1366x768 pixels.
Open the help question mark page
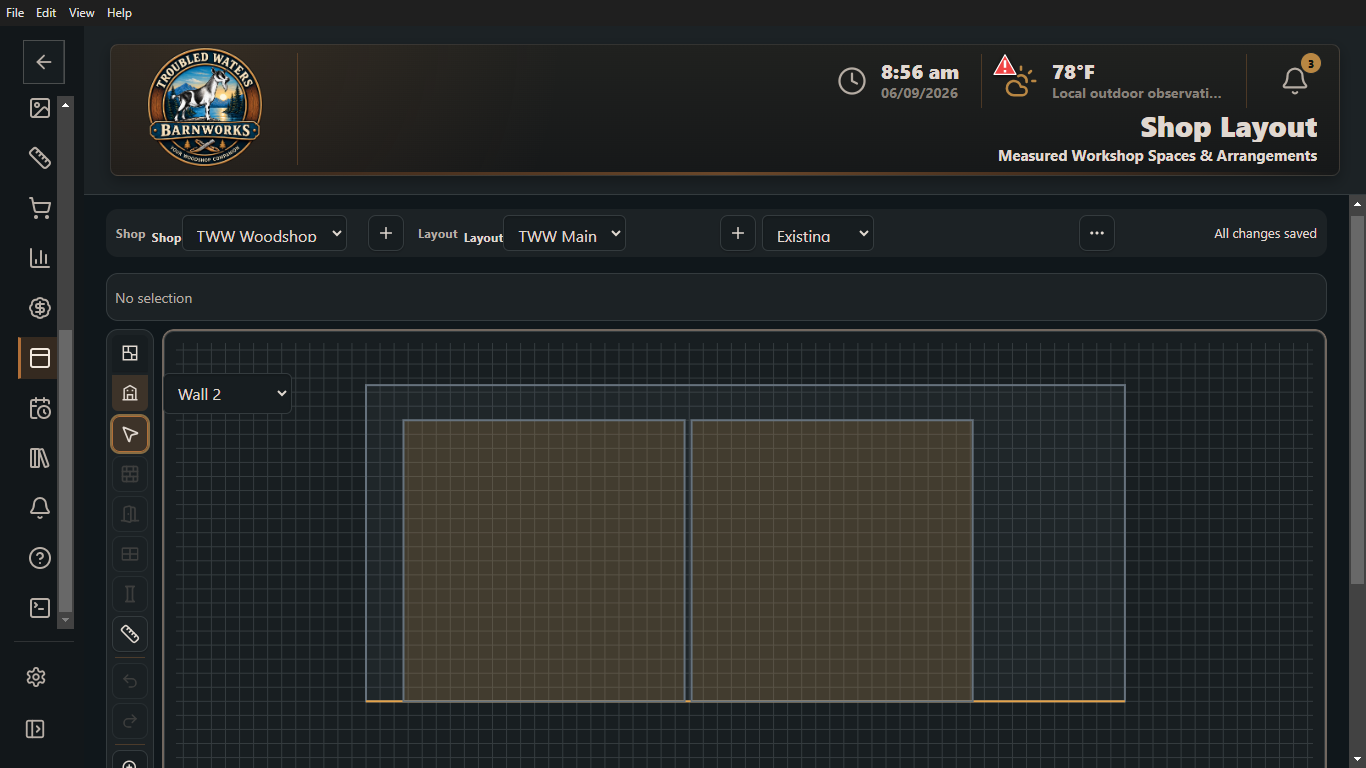pyautogui.click(x=40, y=558)
